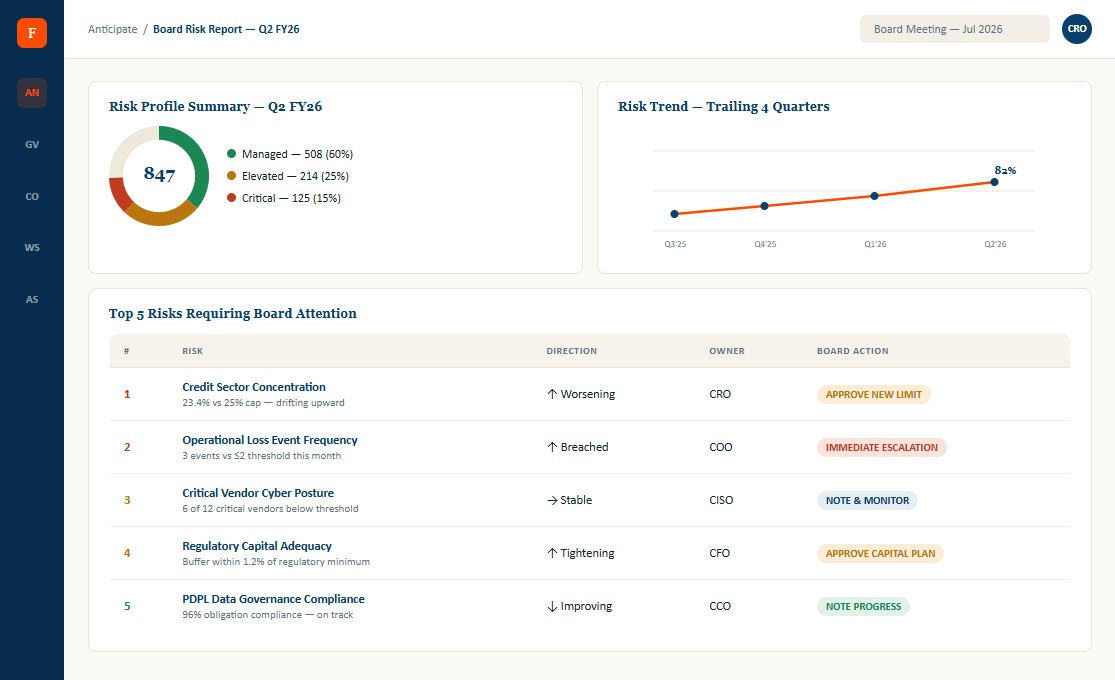Open the AN sidebar section
This screenshot has width=1115, height=680.
coord(32,92)
